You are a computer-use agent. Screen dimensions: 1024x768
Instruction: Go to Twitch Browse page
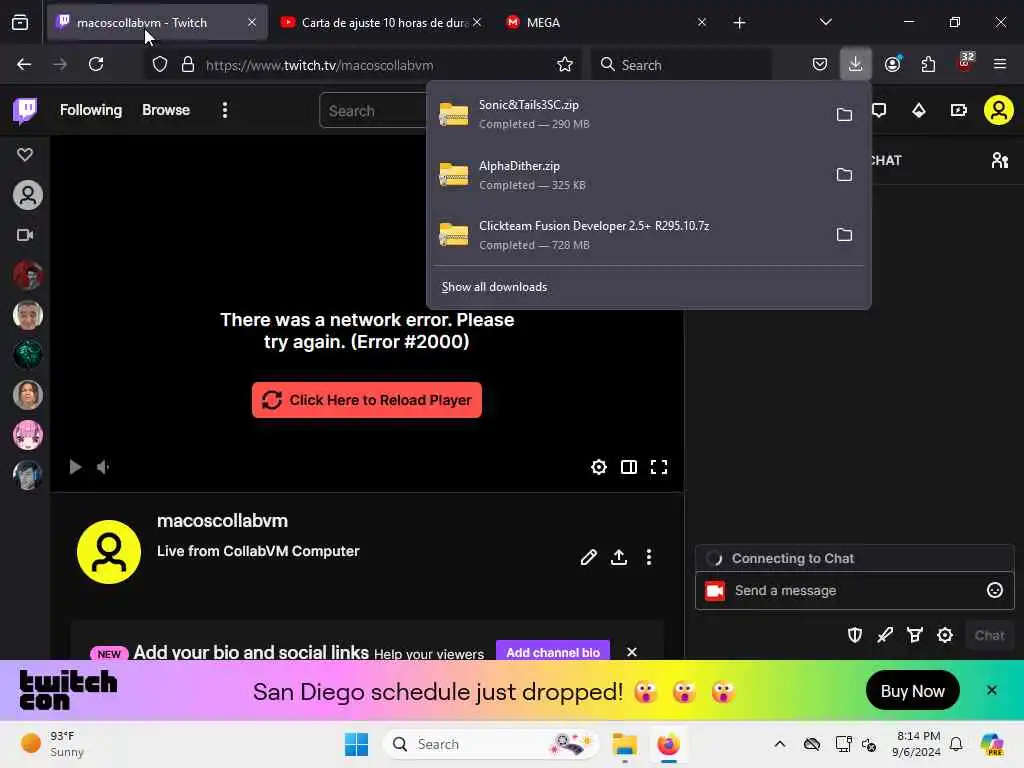[x=166, y=110]
